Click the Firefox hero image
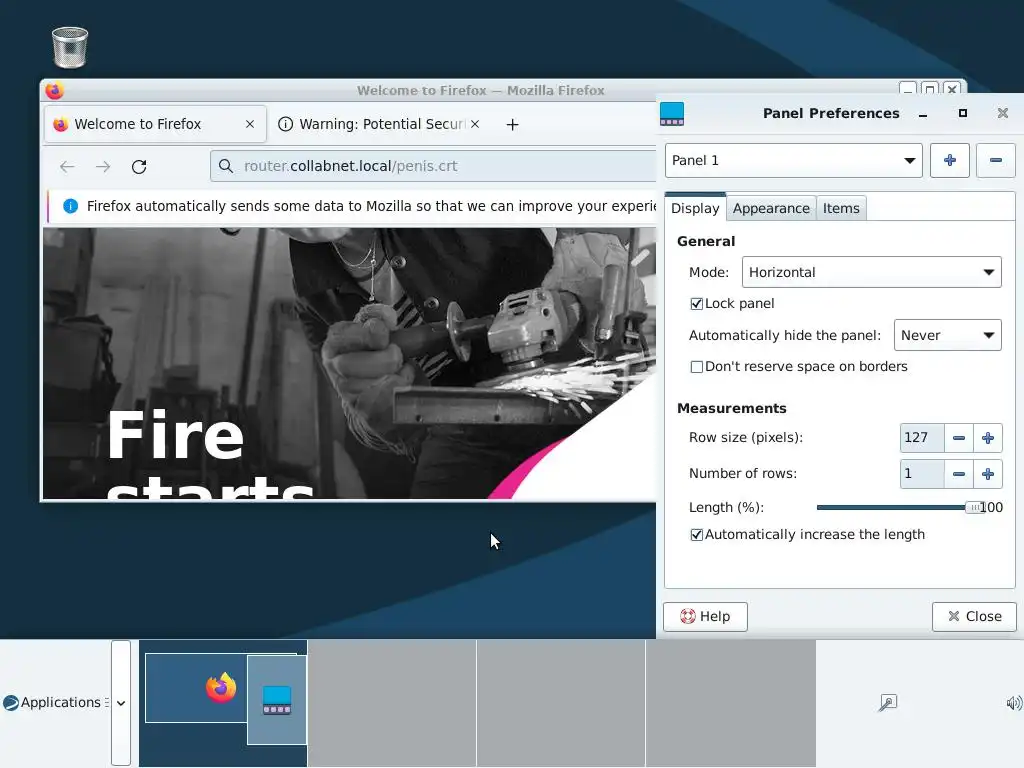Image resolution: width=1024 pixels, height=768 pixels. pos(349,363)
